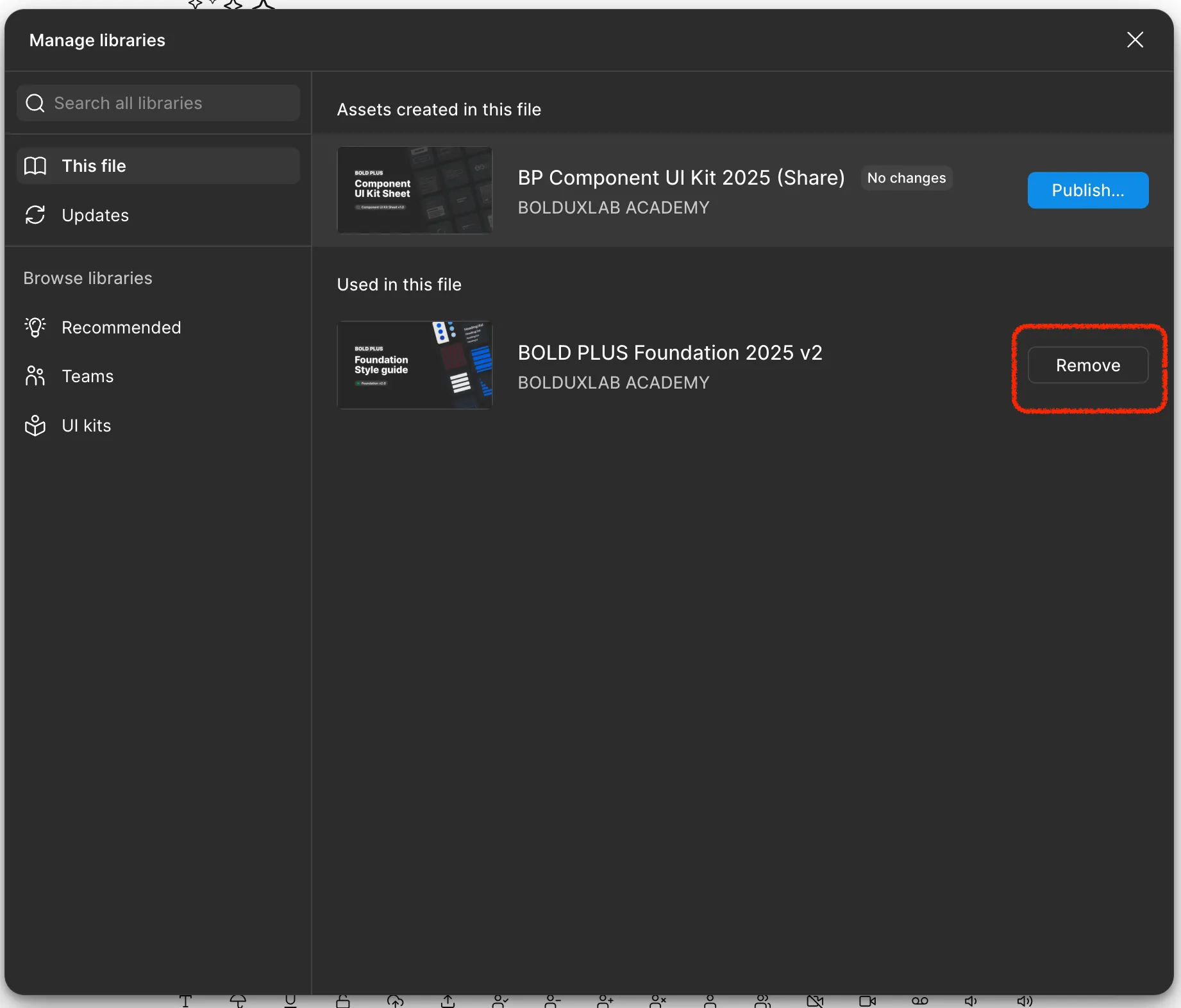The width and height of the screenshot is (1181, 1008).
Task: Click the No changes status badge
Action: tap(906, 178)
